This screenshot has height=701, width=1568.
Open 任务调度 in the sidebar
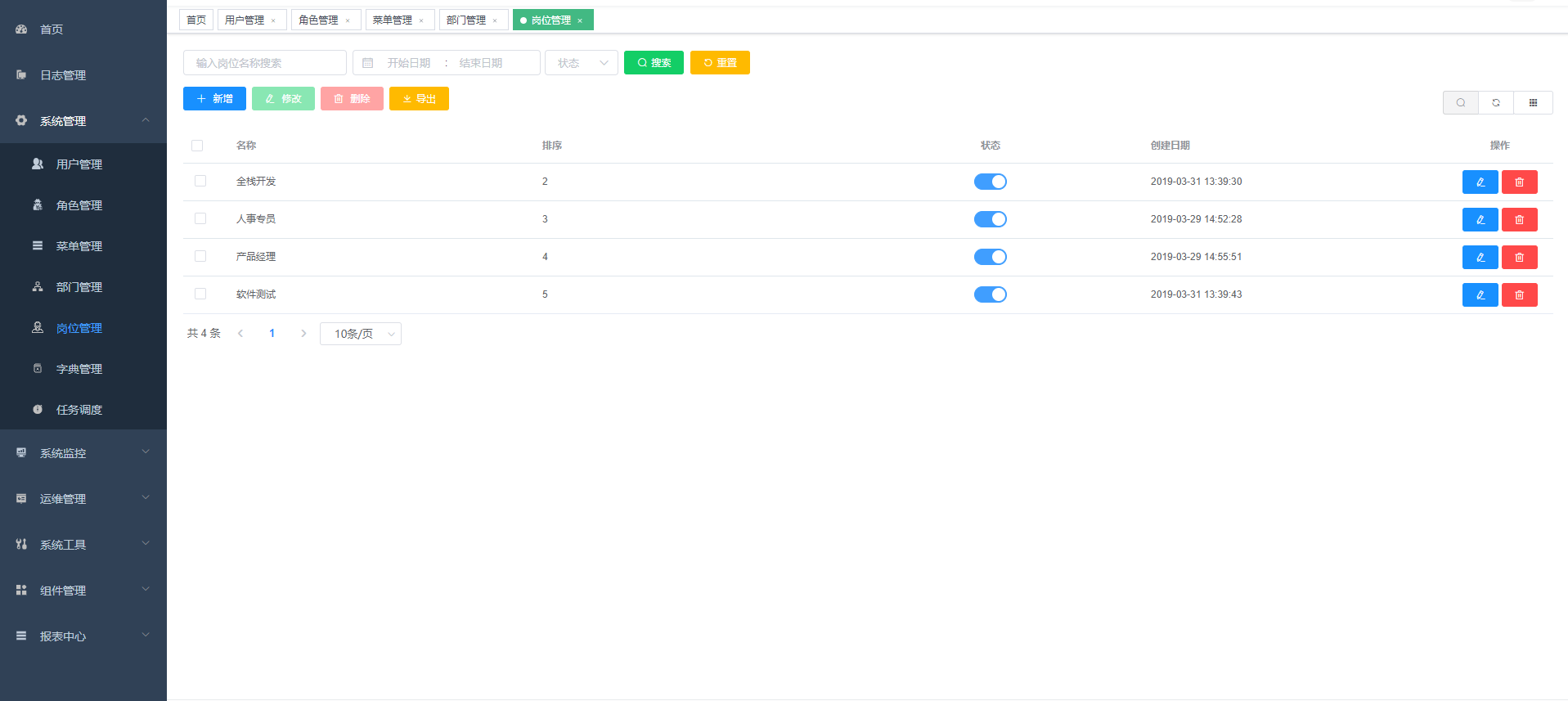pos(83,409)
